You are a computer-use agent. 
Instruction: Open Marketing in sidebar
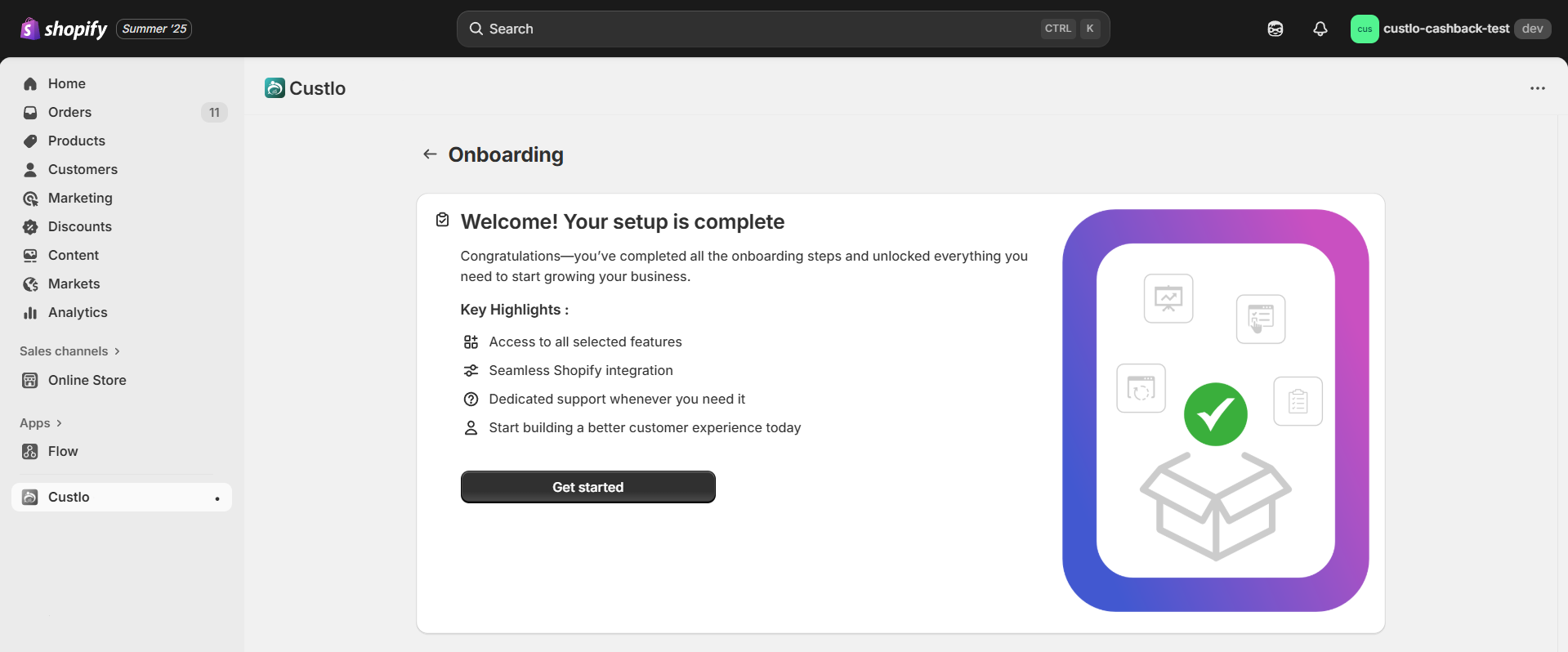[122, 198]
